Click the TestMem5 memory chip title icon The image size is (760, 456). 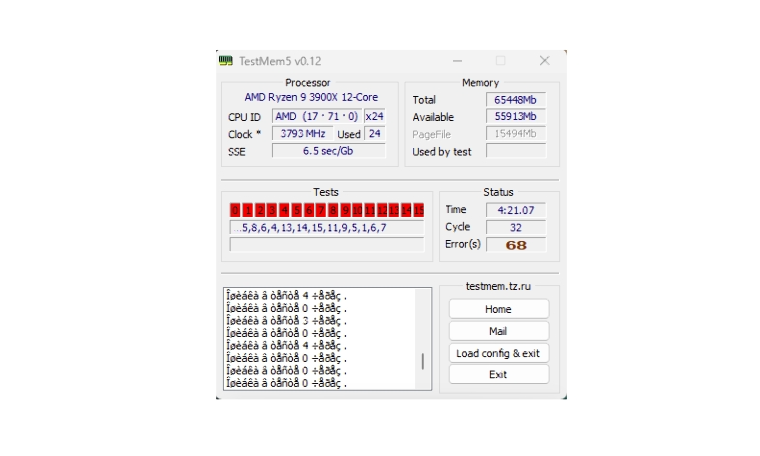click(225, 61)
